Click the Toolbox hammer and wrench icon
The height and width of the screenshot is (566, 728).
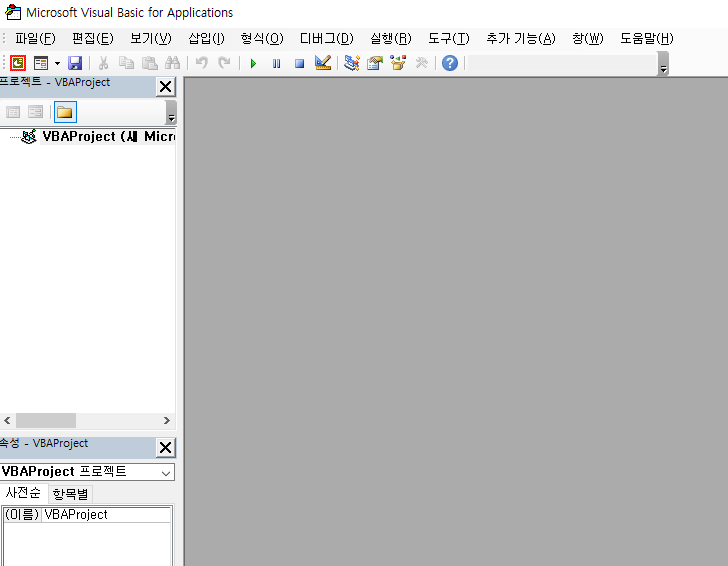coord(421,63)
